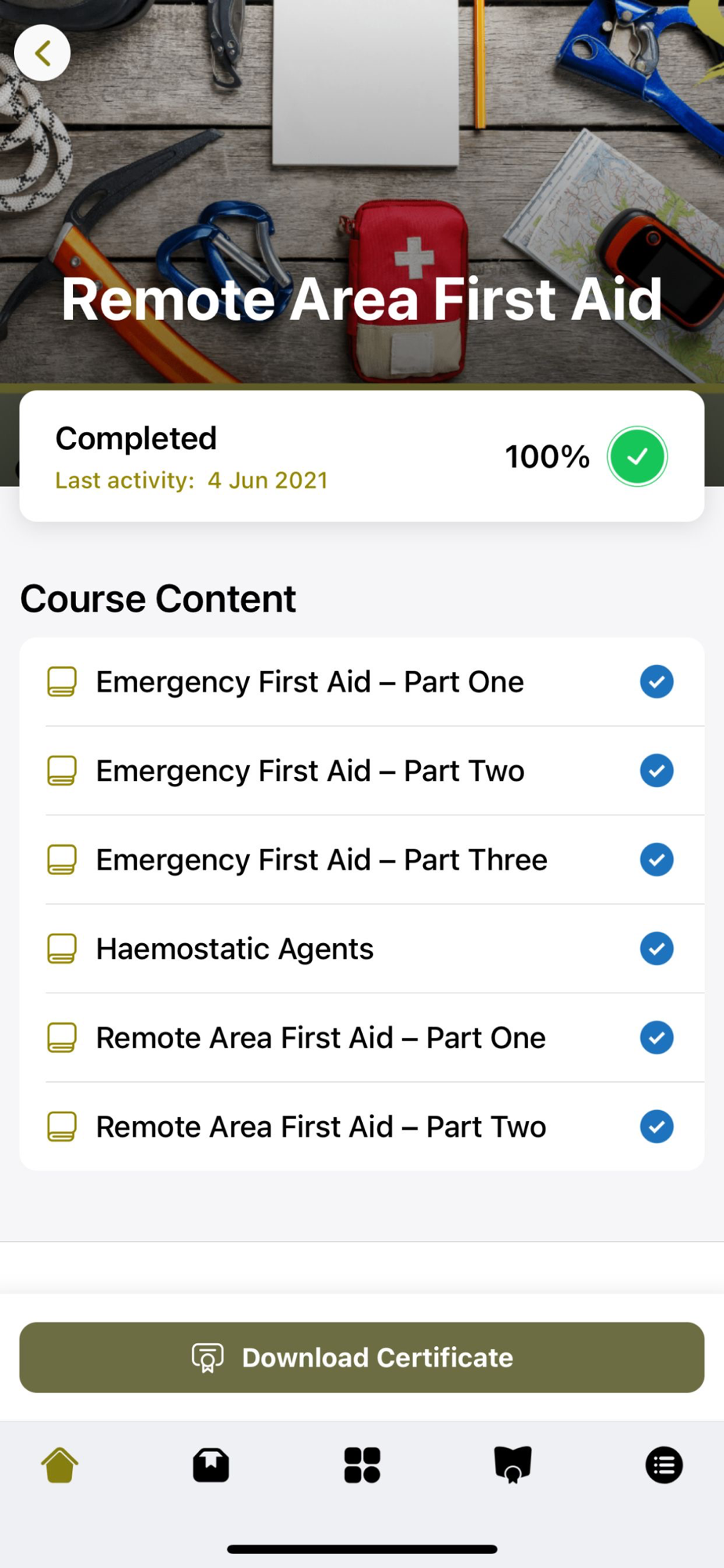Click checkmark for Emergency First Aid Part Three
This screenshot has height=1568, width=724.
pyautogui.click(x=657, y=859)
